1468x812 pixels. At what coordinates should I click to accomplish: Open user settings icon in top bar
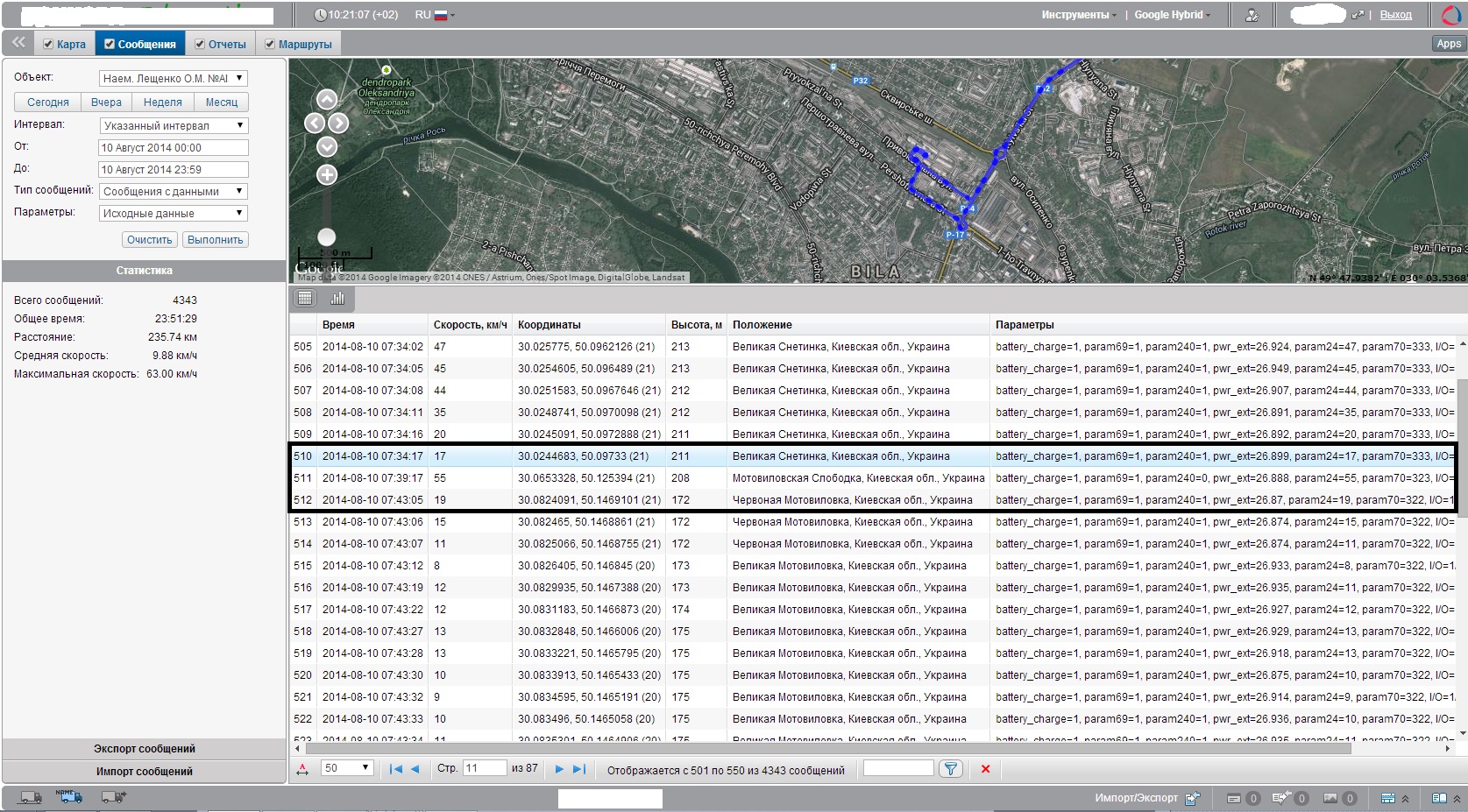(1252, 15)
